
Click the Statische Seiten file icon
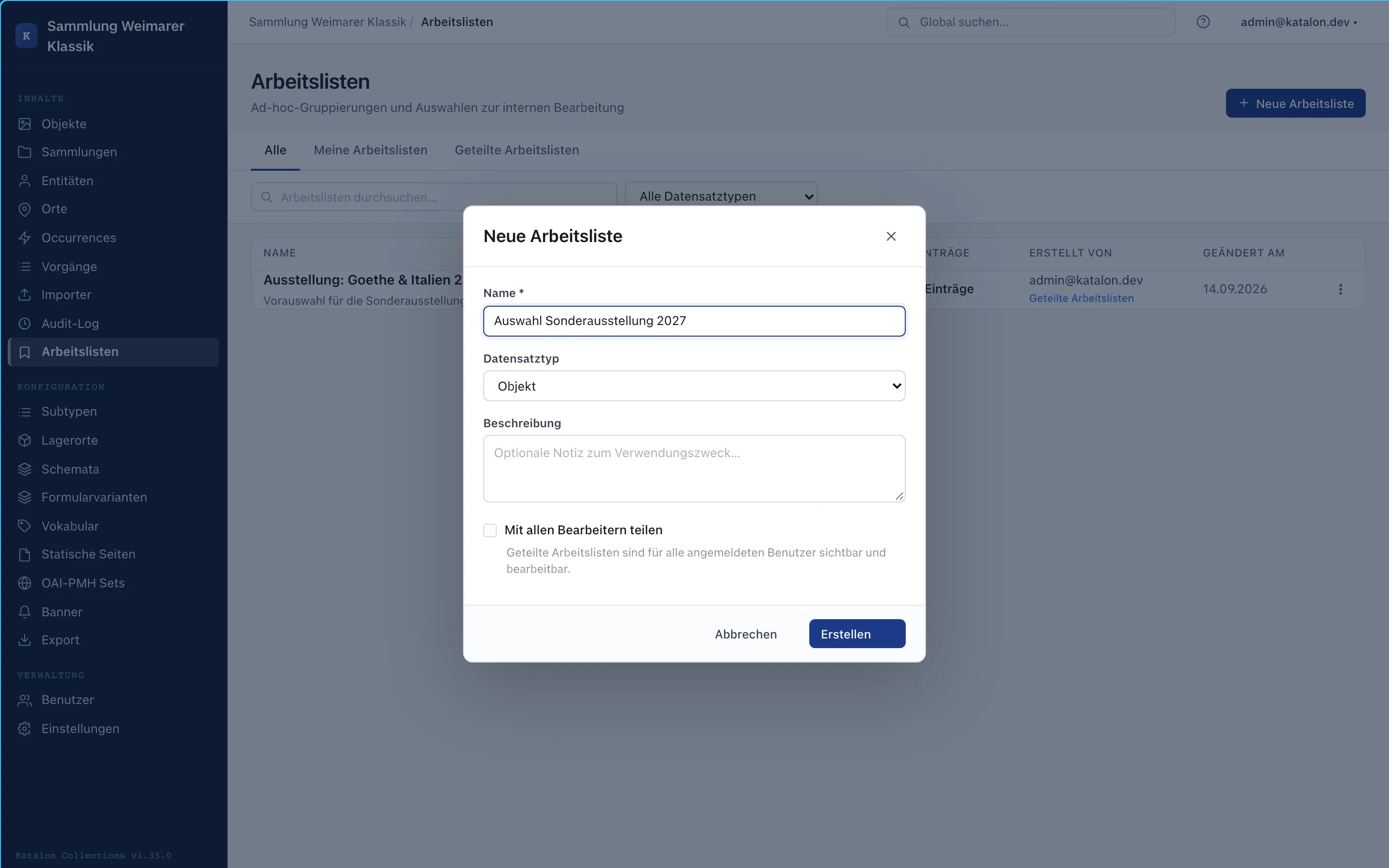(x=24, y=555)
